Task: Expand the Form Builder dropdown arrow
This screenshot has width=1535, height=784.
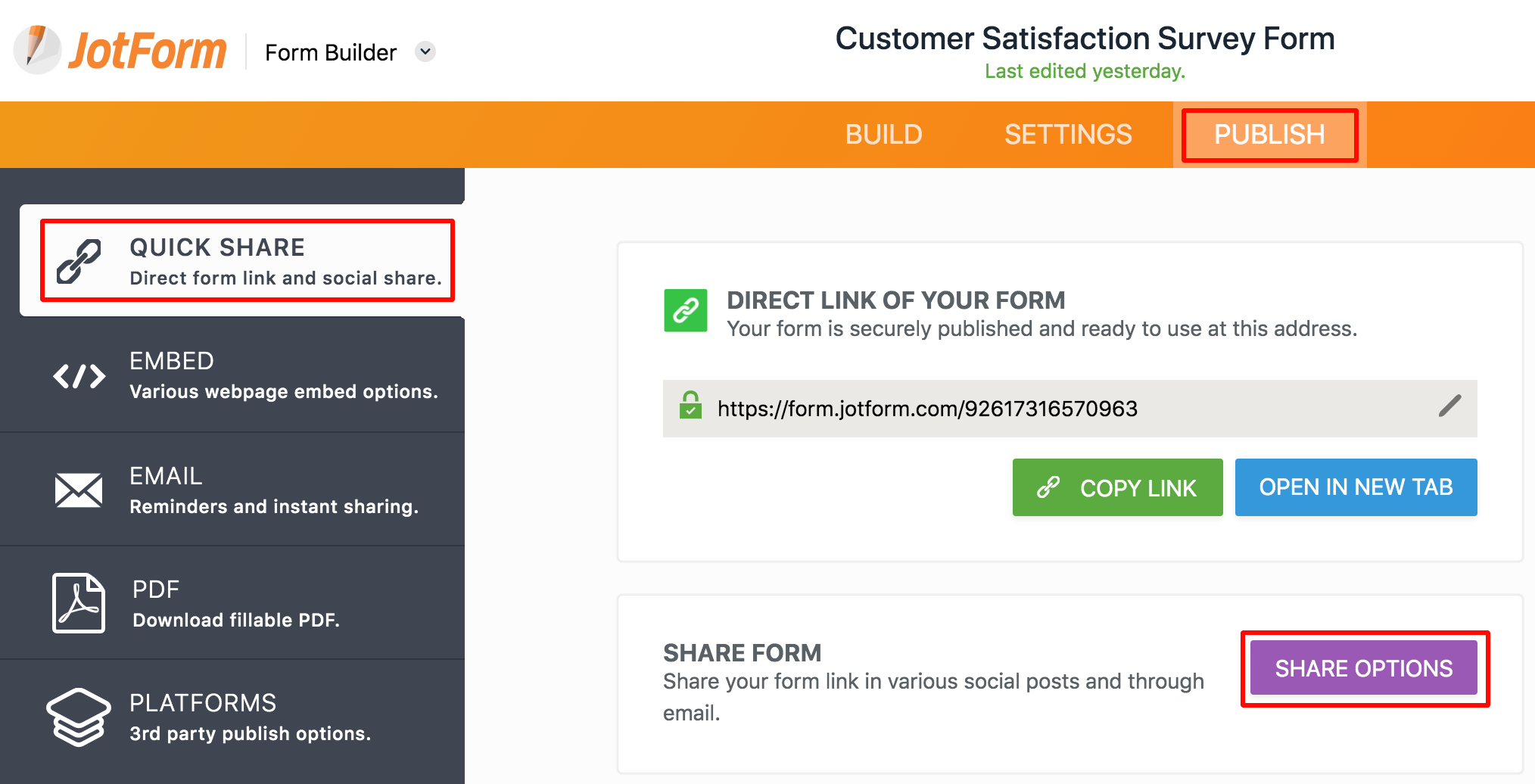Action: coord(425,51)
